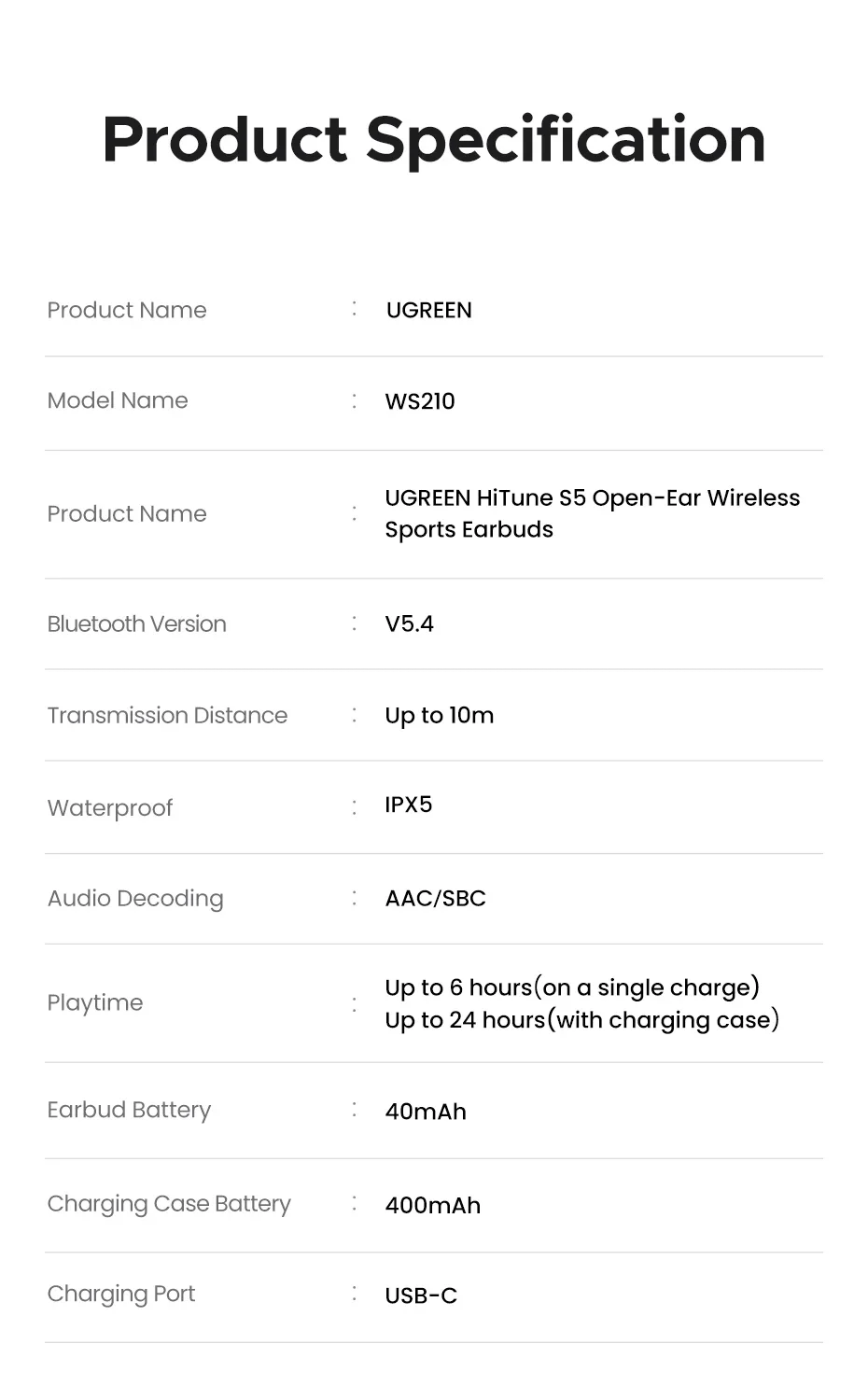The height and width of the screenshot is (1386, 868).
Task: Select the V5.4 Bluetooth value
Action: (409, 623)
